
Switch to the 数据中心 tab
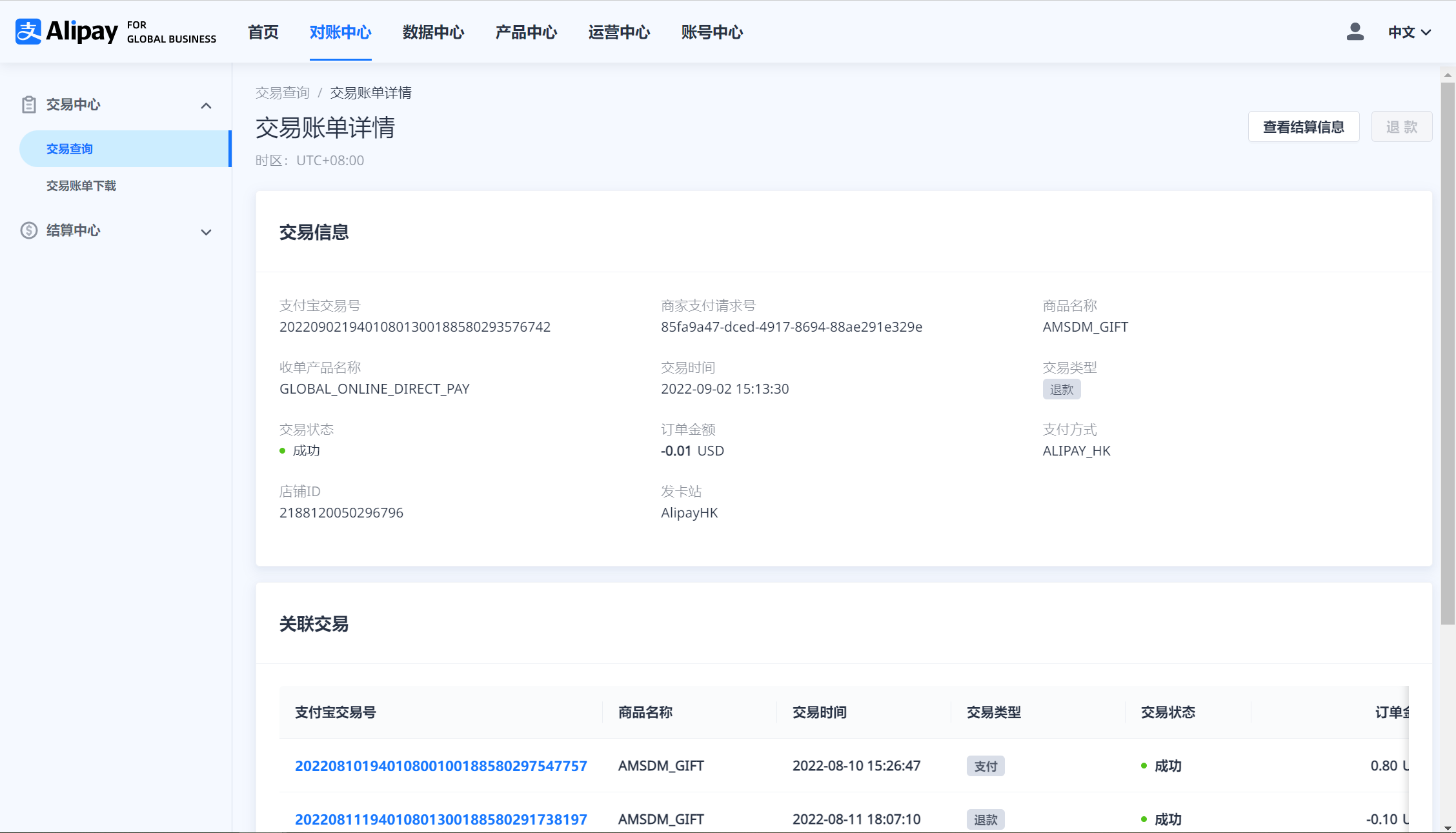[x=433, y=32]
